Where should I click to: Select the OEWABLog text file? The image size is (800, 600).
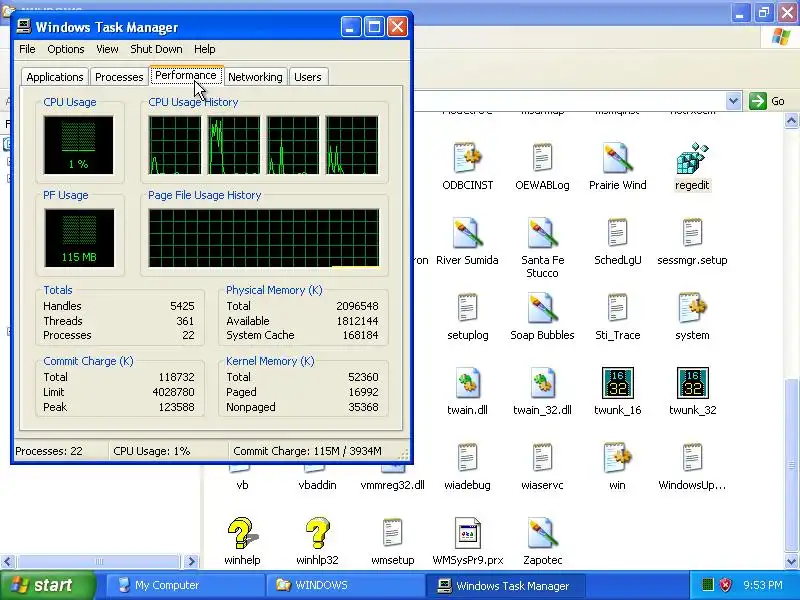point(542,158)
